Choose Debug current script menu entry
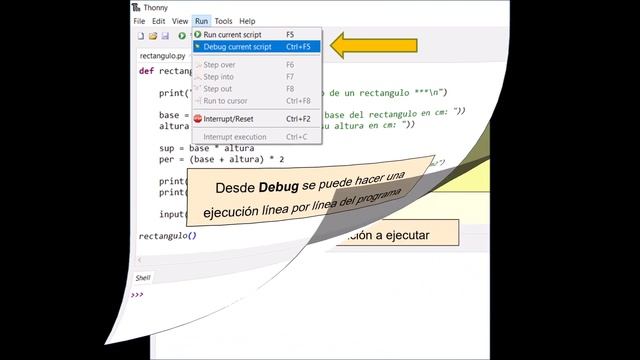 click(257, 47)
